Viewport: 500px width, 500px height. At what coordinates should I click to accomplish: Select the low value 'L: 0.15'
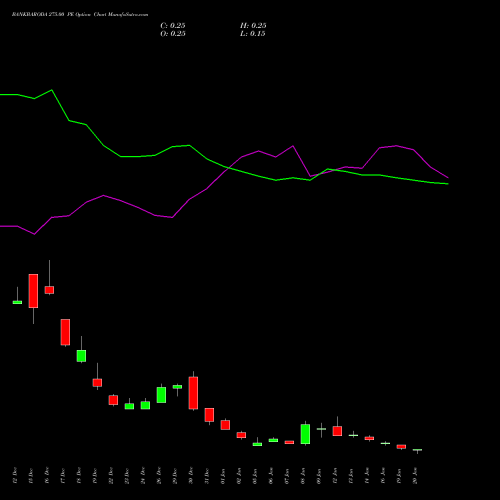pos(253,34)
